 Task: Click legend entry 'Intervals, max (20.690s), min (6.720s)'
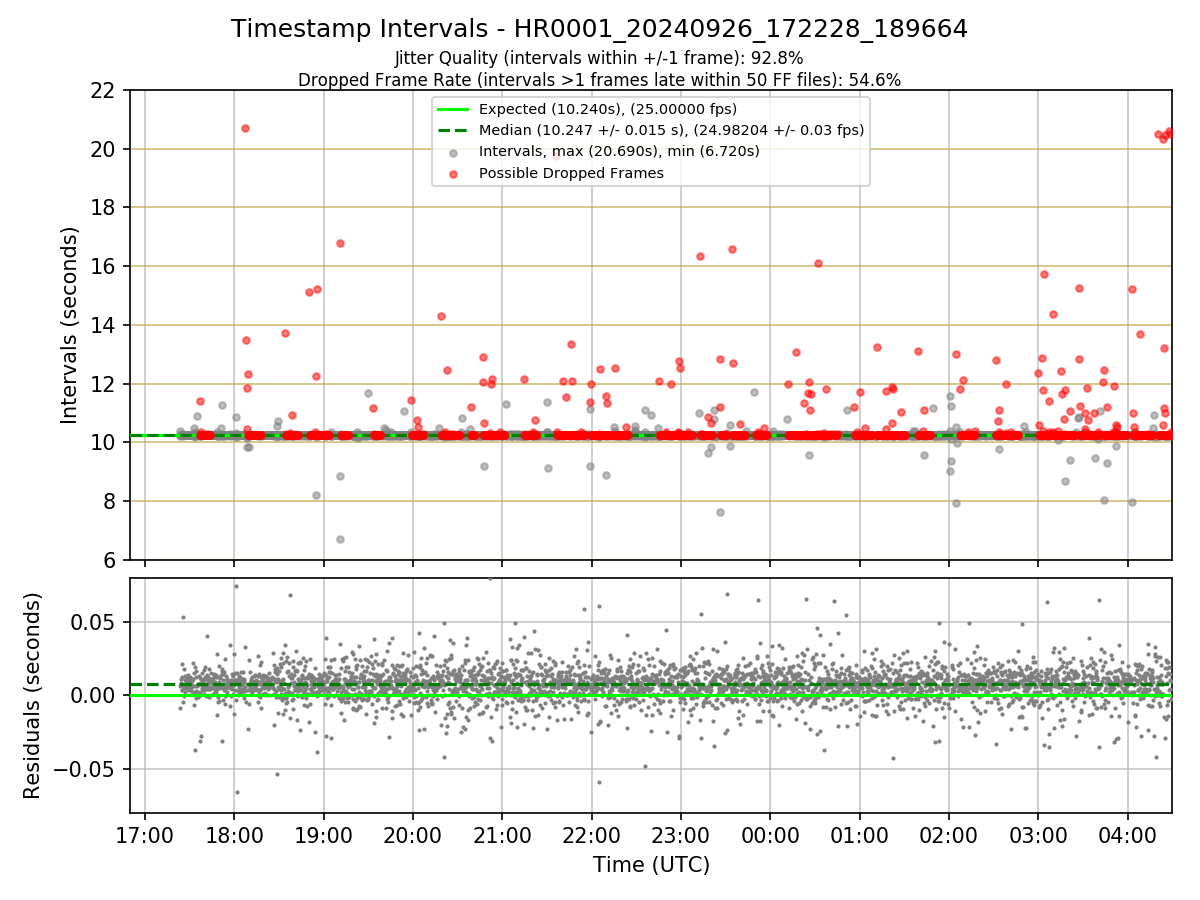point(619,151)
